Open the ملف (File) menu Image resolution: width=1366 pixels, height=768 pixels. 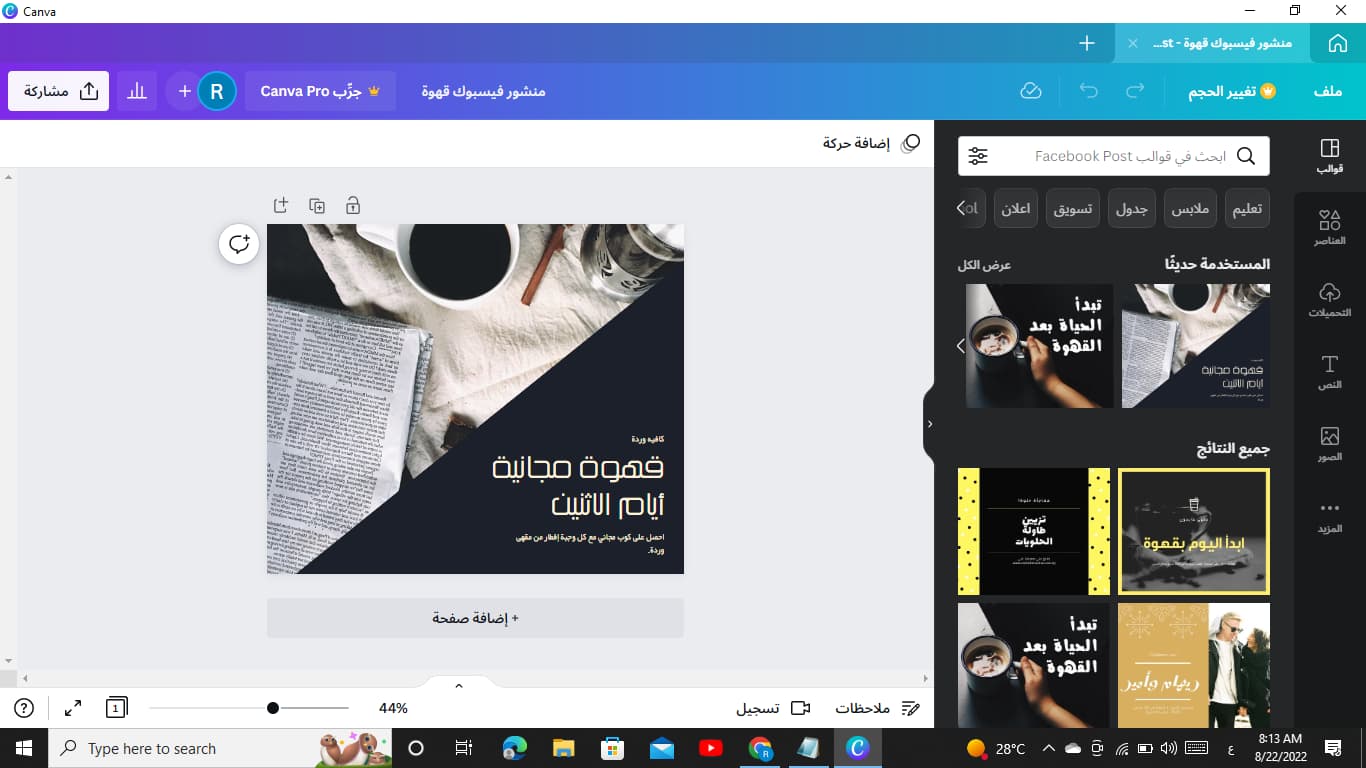point(1327,91)
